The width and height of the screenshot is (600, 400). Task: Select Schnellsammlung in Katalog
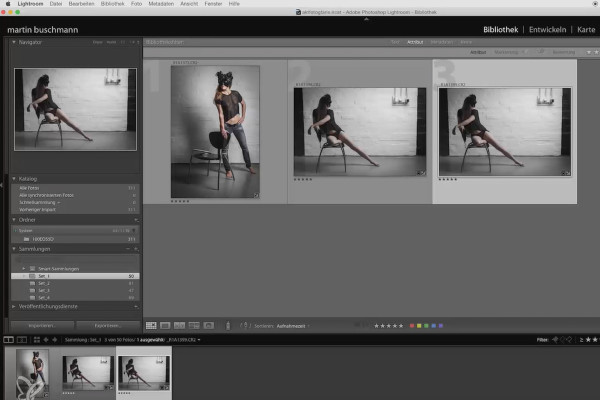tap(75, 202)
